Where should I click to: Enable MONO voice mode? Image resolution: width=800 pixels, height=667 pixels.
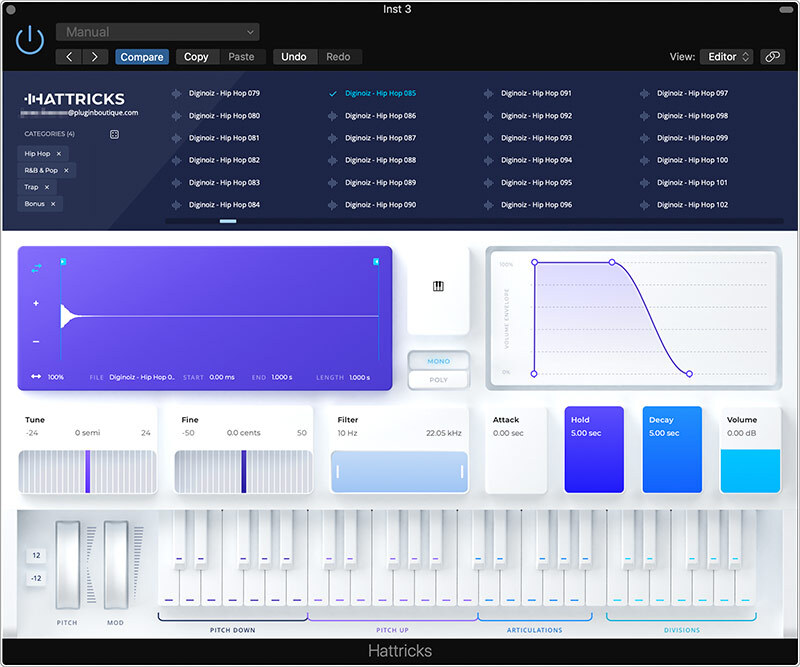(438, 361)
